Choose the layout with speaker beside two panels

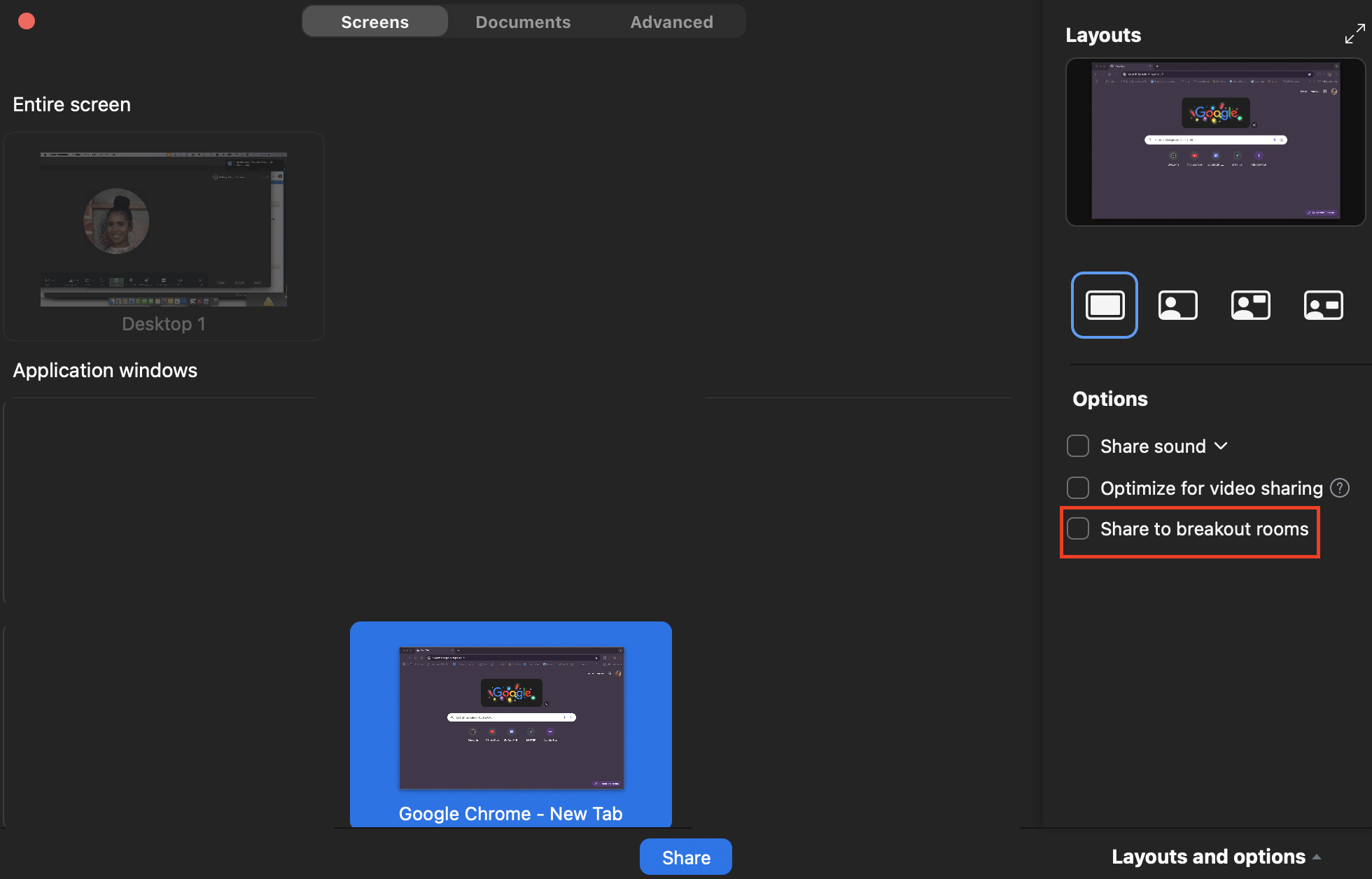(x=1251, y=305)
